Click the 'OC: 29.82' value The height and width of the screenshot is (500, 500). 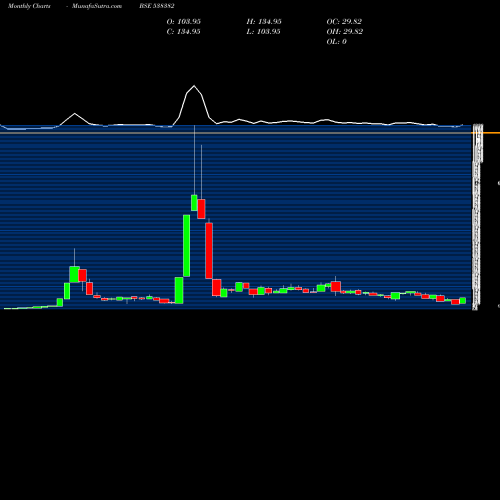[x=344, y=21]
